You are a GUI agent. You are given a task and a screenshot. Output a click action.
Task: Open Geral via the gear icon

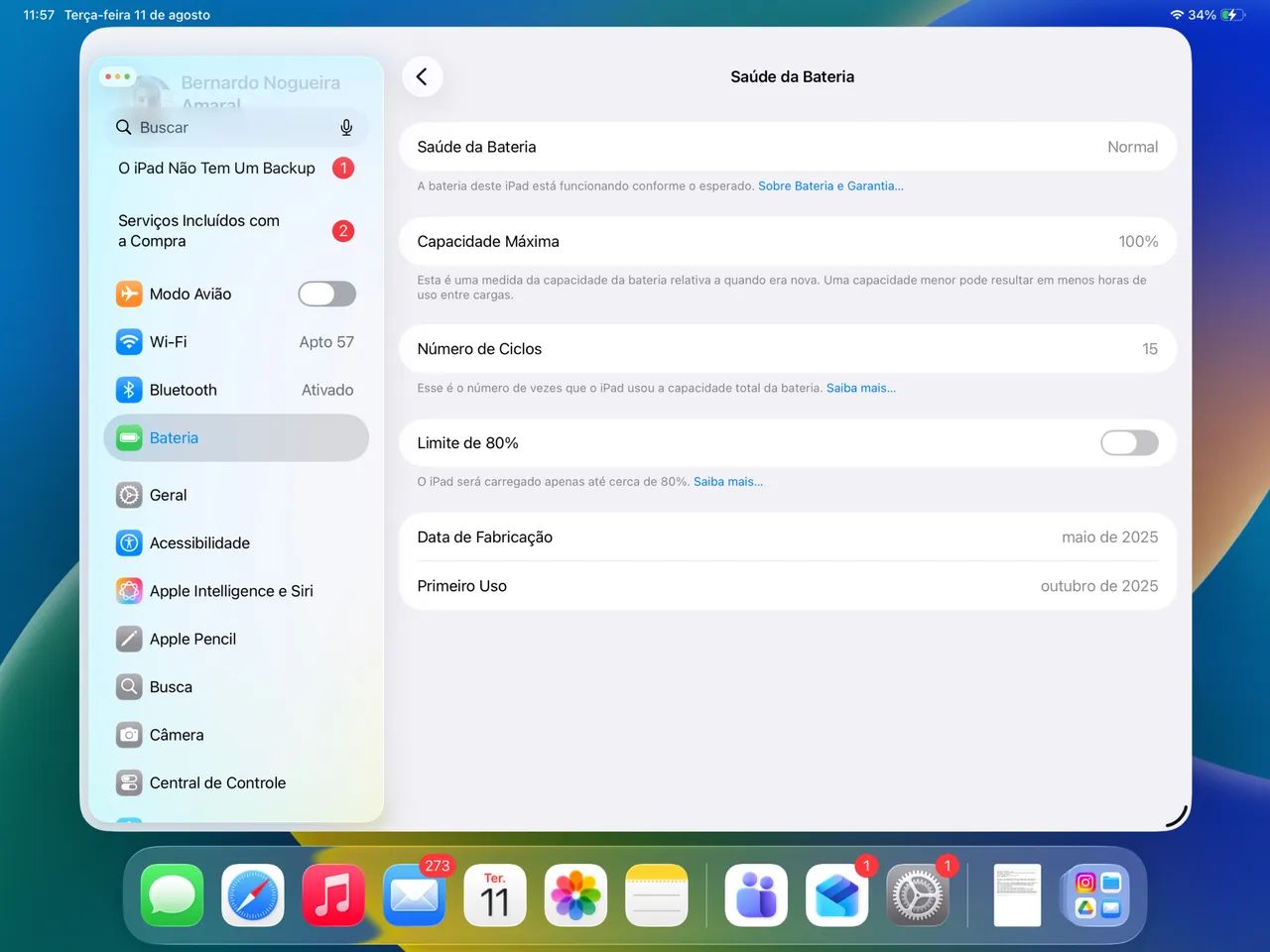[x=129, y=495]
